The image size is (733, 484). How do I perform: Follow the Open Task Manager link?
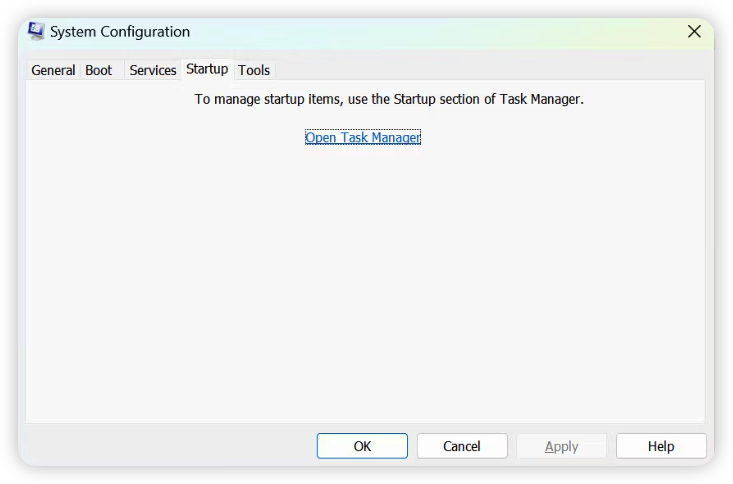point(363,137)
